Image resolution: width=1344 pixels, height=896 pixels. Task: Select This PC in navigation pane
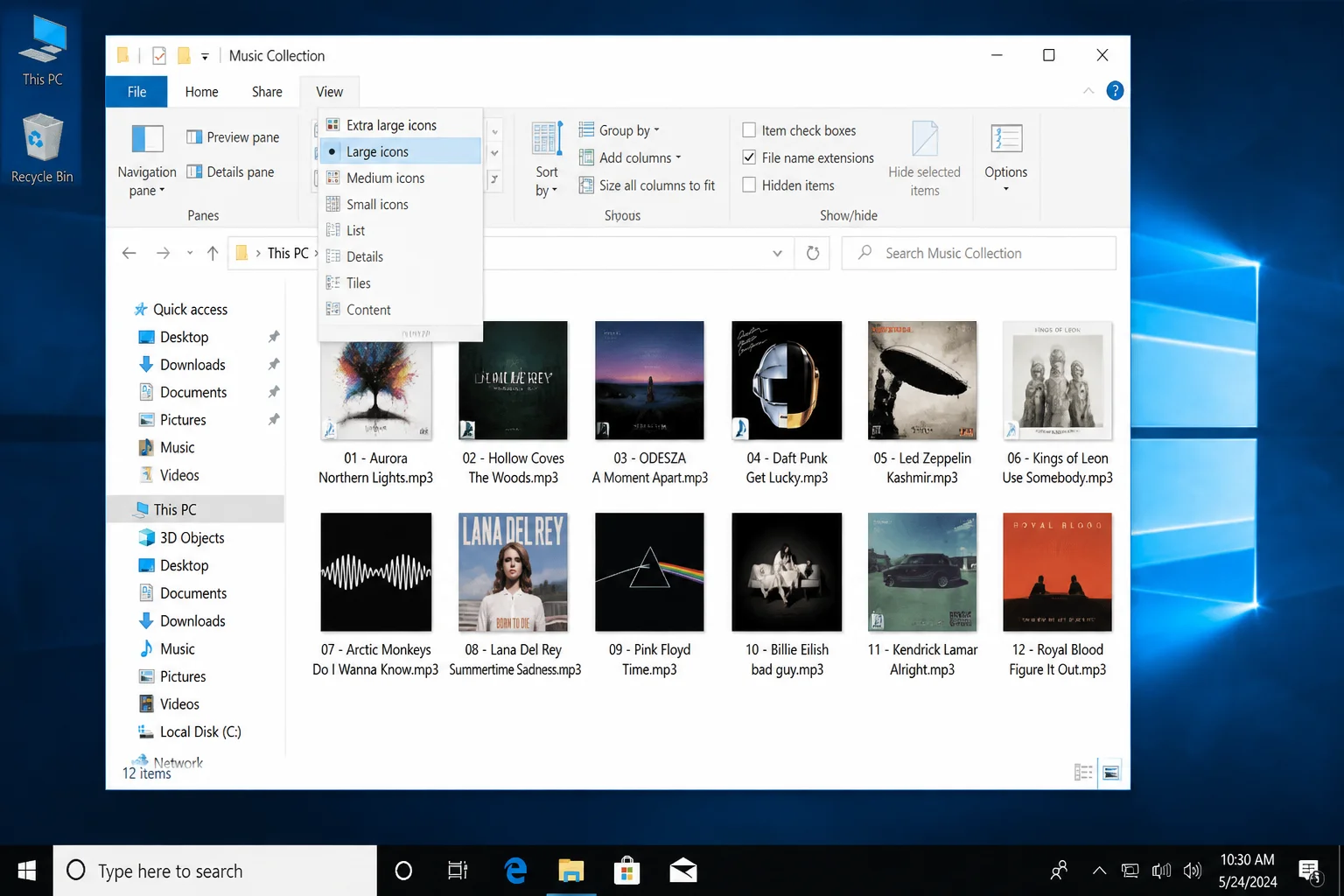tap(195, 509)
